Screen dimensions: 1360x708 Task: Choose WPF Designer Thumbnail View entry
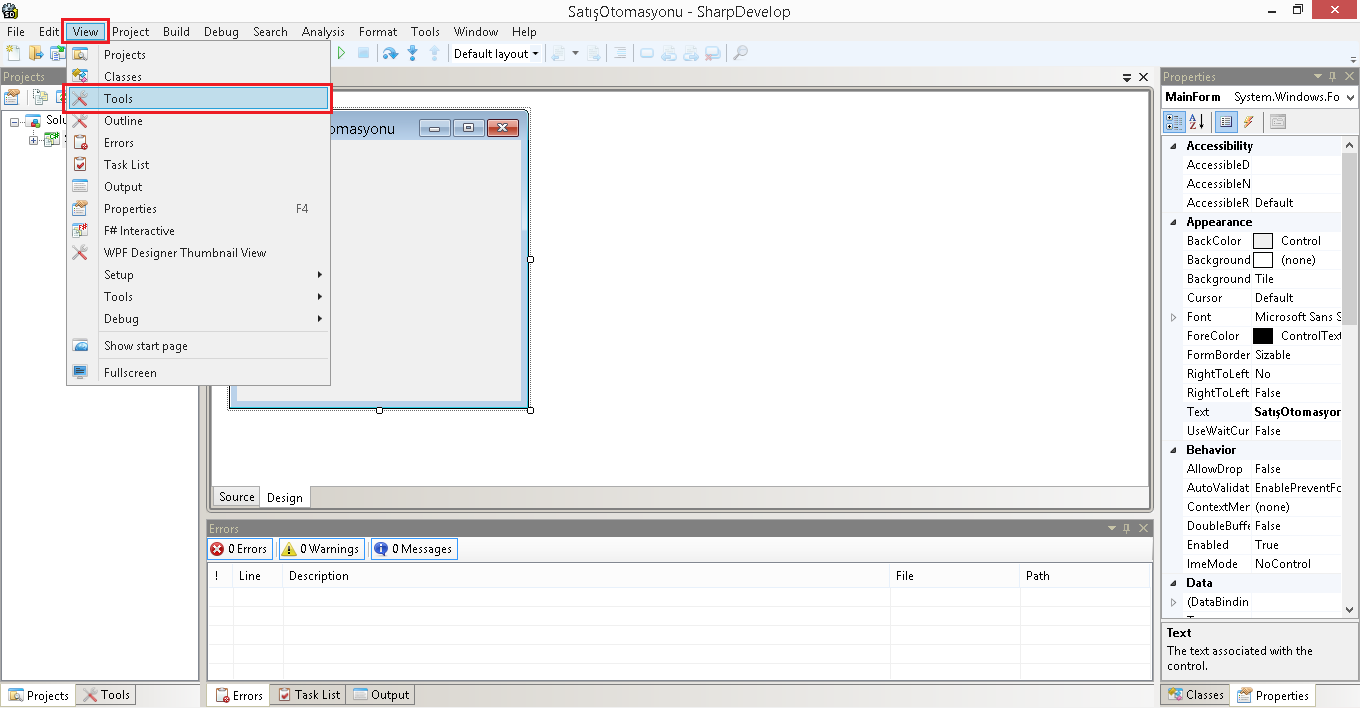(x=199, y=253)
